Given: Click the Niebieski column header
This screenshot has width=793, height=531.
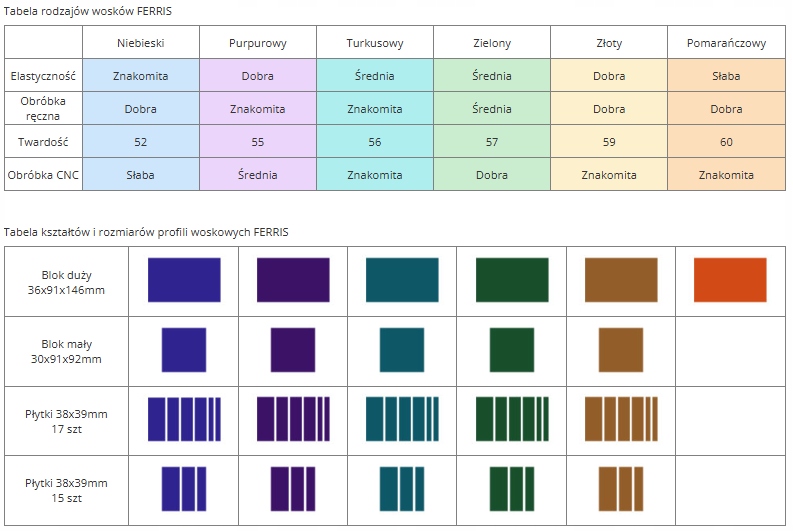Looking at the screenshot, I should tap(140, 44).
